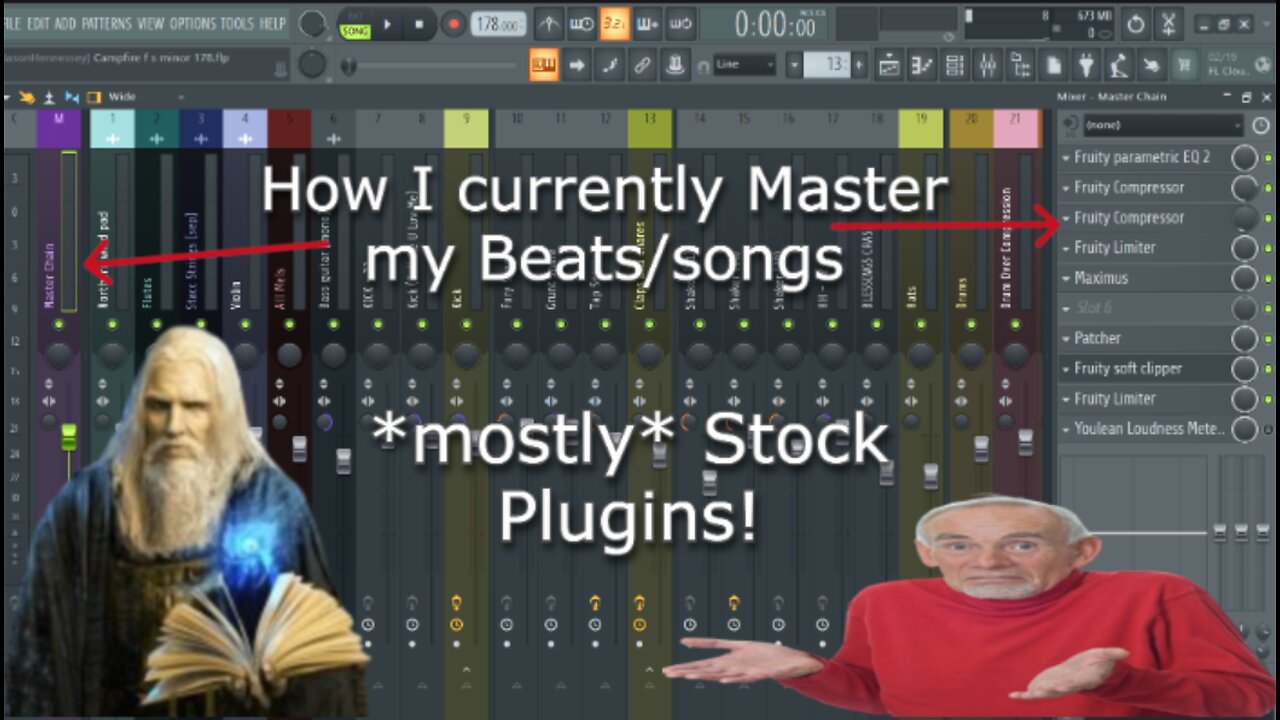Click the auto-scroll arrow icon
1280x720 pixels.
[577, 66]
